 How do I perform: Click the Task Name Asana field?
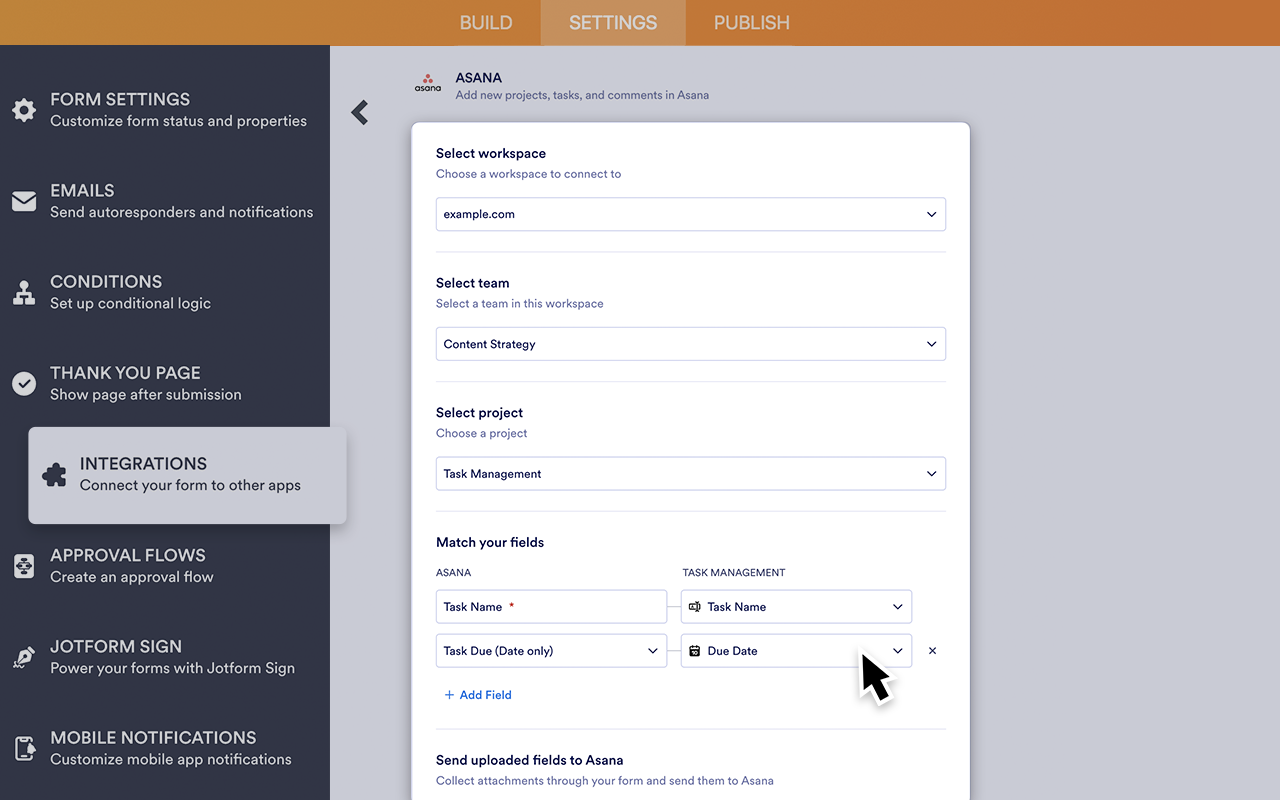551,607
